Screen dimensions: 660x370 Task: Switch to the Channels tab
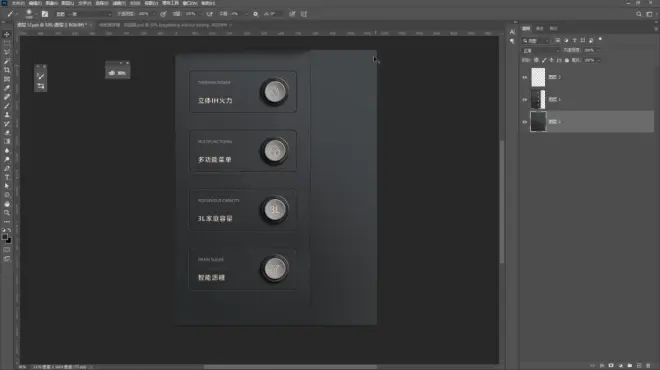540,29
